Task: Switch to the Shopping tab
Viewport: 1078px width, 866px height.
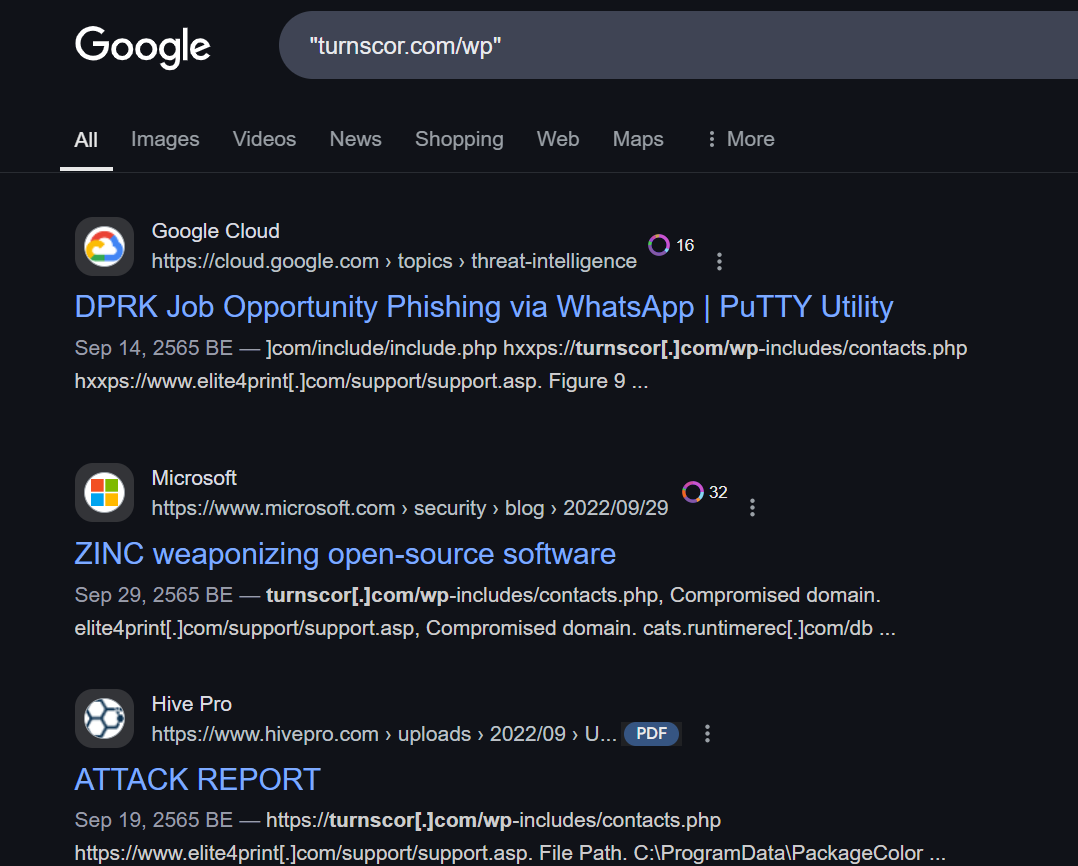Action: 459,140
